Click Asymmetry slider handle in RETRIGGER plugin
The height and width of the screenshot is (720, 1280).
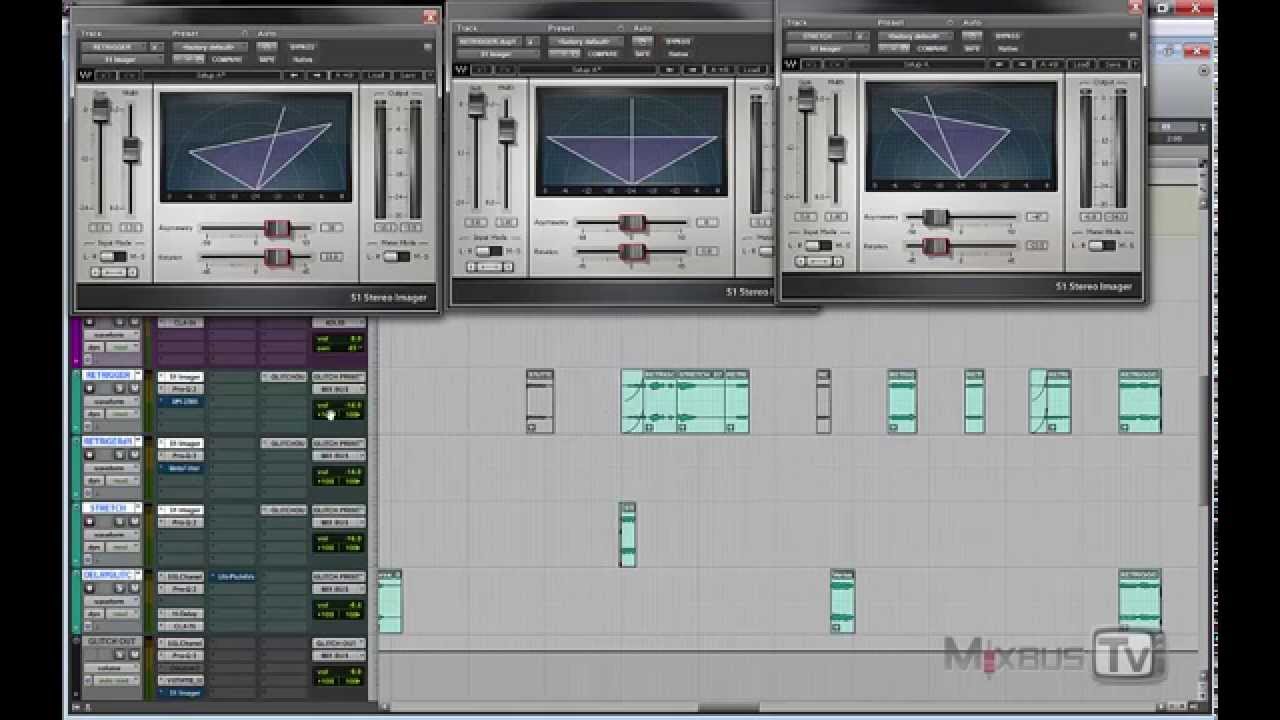277,229
